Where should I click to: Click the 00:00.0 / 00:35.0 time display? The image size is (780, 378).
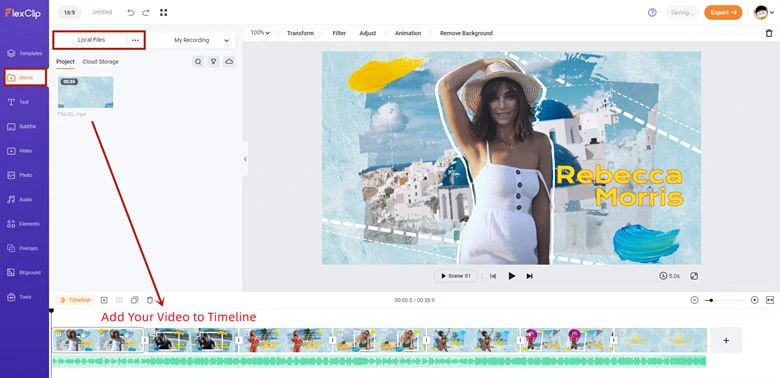414,300
